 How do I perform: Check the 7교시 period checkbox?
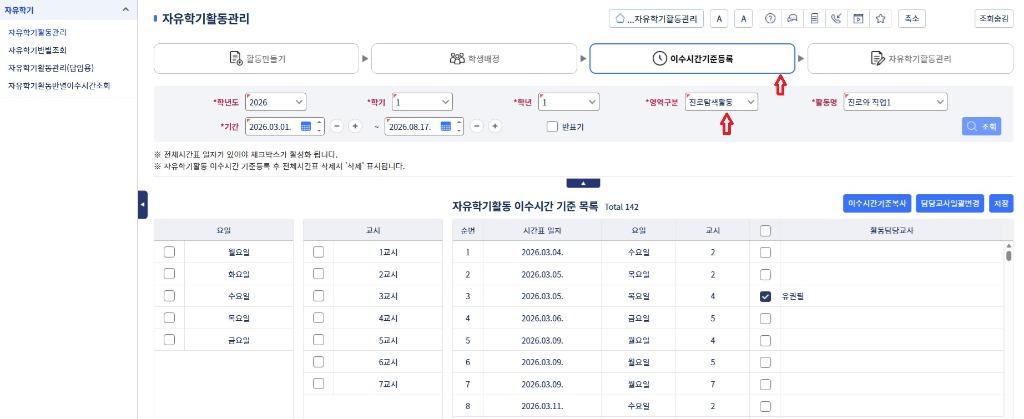(318, 384)
